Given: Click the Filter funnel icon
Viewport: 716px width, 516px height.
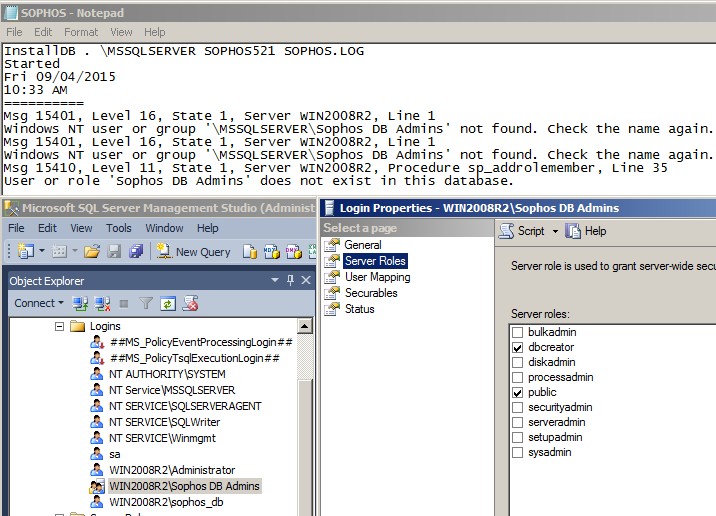Looking at the screenshot, I should (146, 303).
